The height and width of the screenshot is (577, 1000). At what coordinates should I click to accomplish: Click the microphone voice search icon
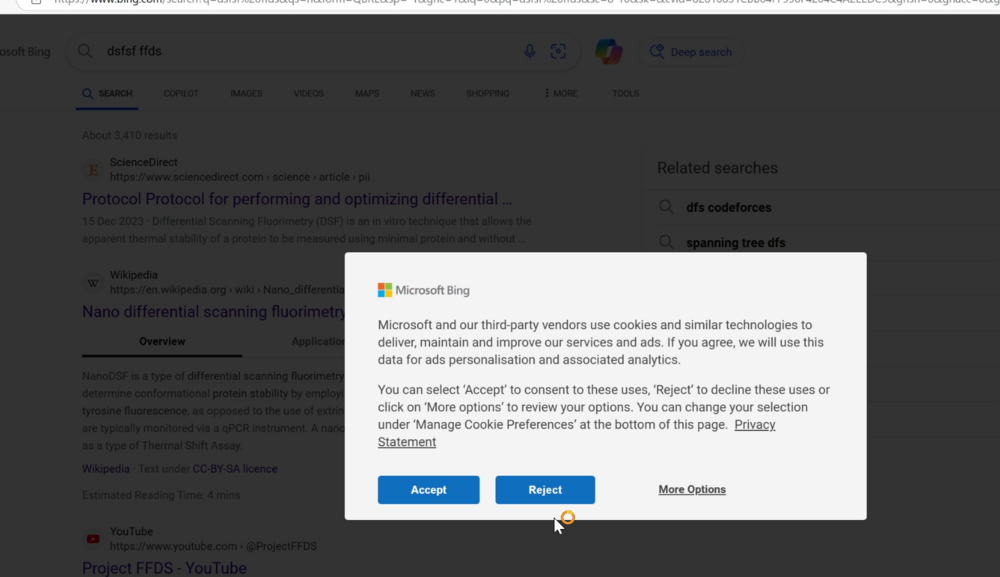coord(529,52)
